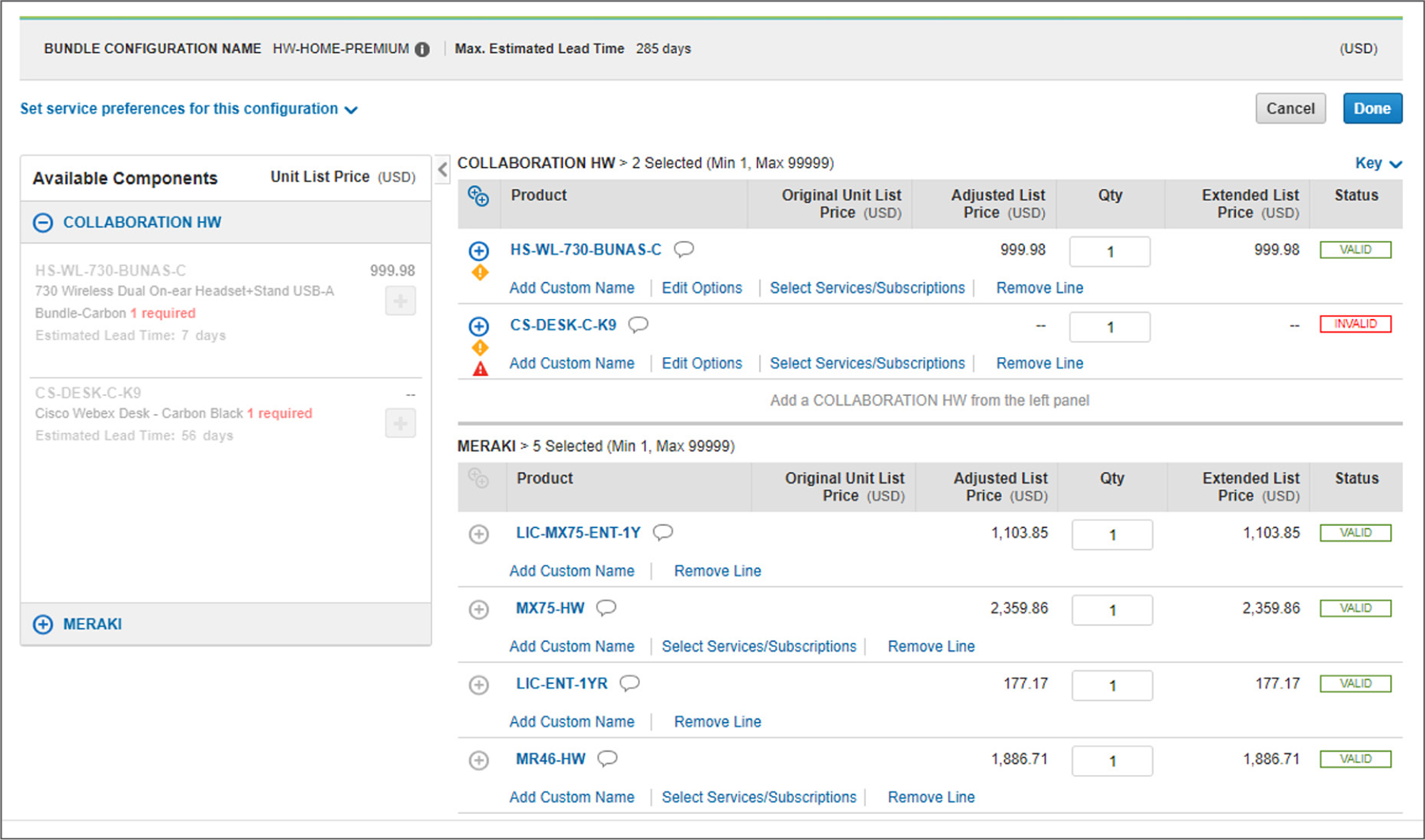The width and height of the screenshot is (1425, 840).
Task: Expand the CS-DESK-C-K9 line plus icon
Action: 479,326
